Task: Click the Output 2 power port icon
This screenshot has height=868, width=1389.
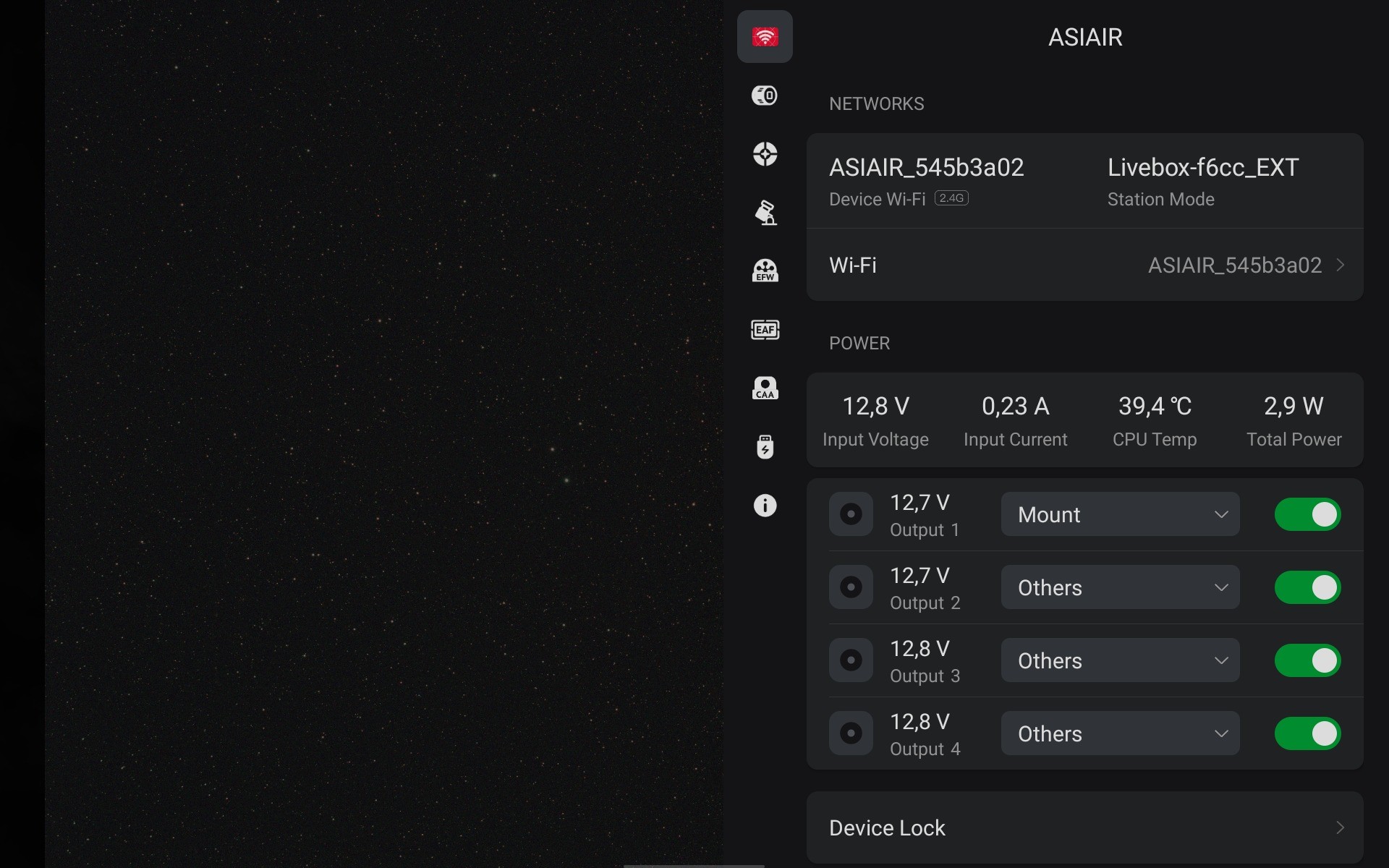Action: pyautogui.click(x=851, y=587)
